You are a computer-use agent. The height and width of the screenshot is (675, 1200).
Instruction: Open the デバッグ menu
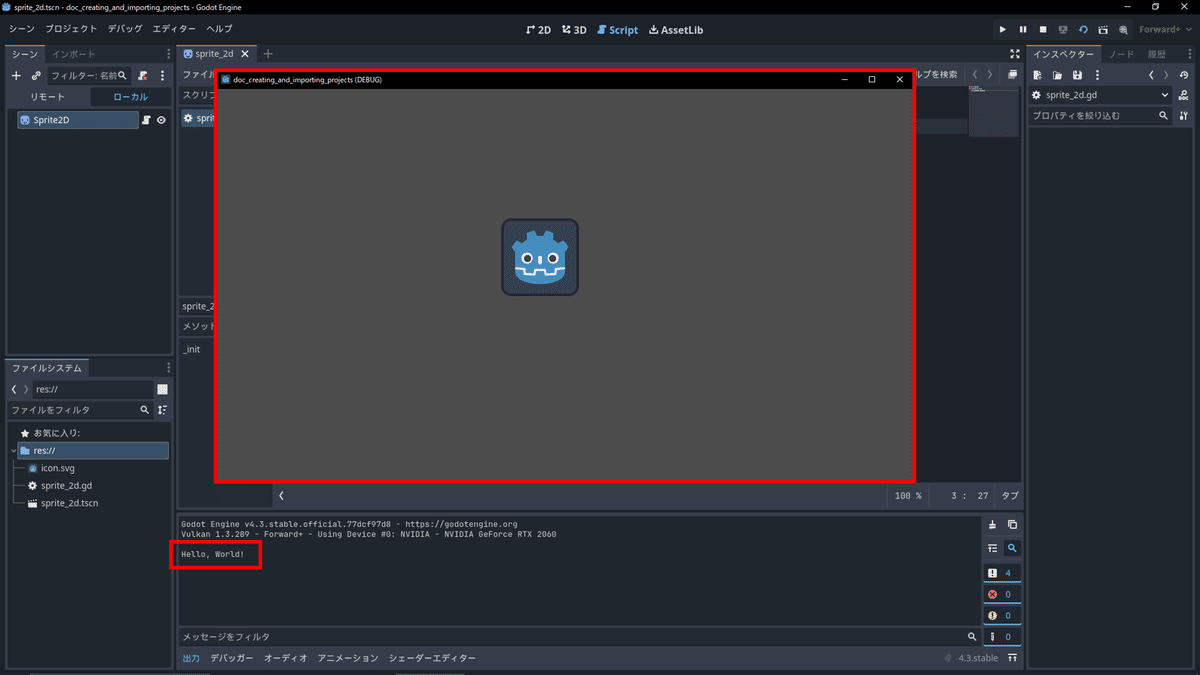(x=125, y=29)
